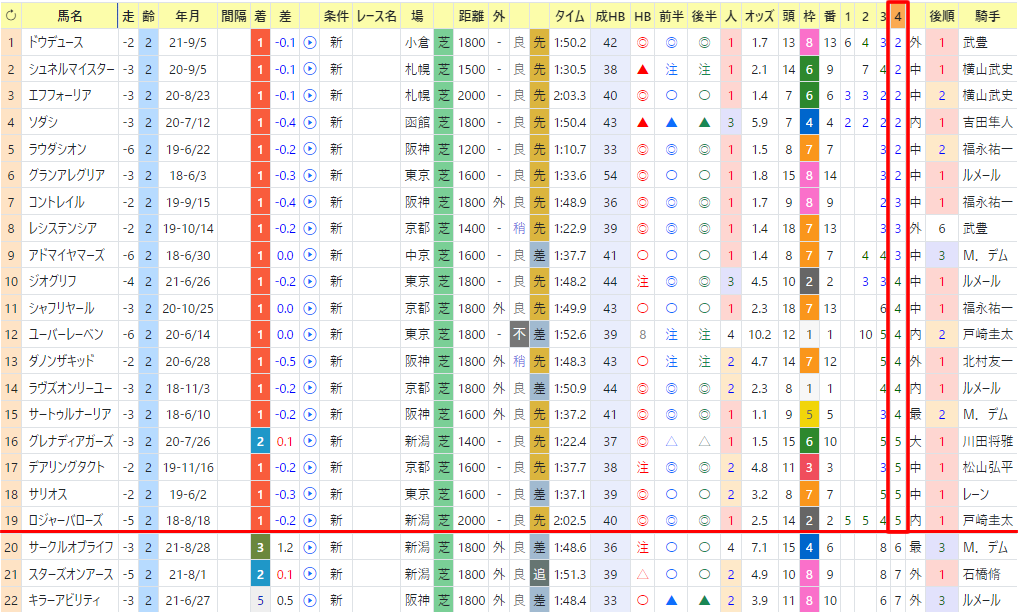1018x612 pixels.
Task: Click the yellow frame number 5 for サートゥルナーリア
Action: 809,414
